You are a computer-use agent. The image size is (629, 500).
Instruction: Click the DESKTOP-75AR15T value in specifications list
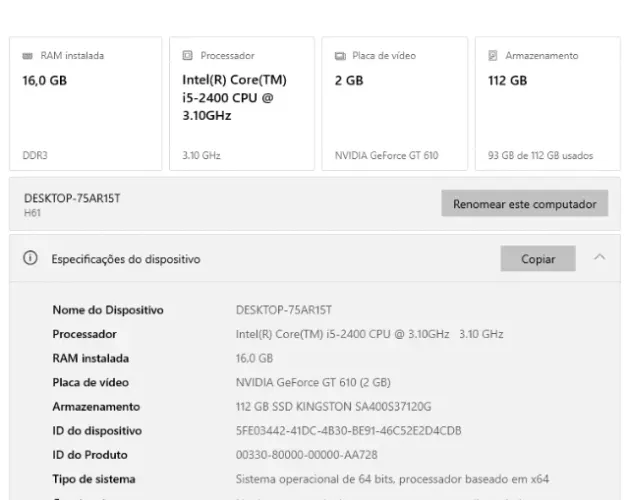[x=284, y=310]
